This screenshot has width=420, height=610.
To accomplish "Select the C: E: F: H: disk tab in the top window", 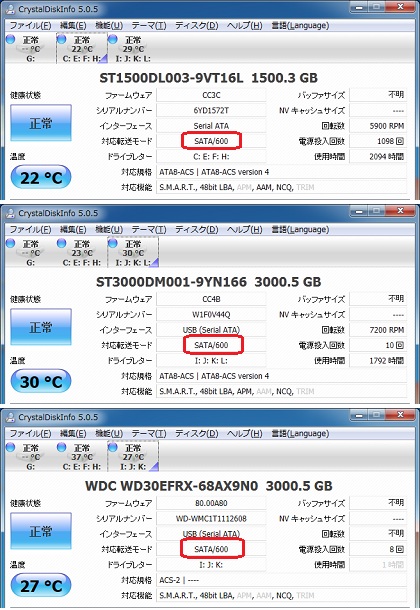I will coord(82,49).
